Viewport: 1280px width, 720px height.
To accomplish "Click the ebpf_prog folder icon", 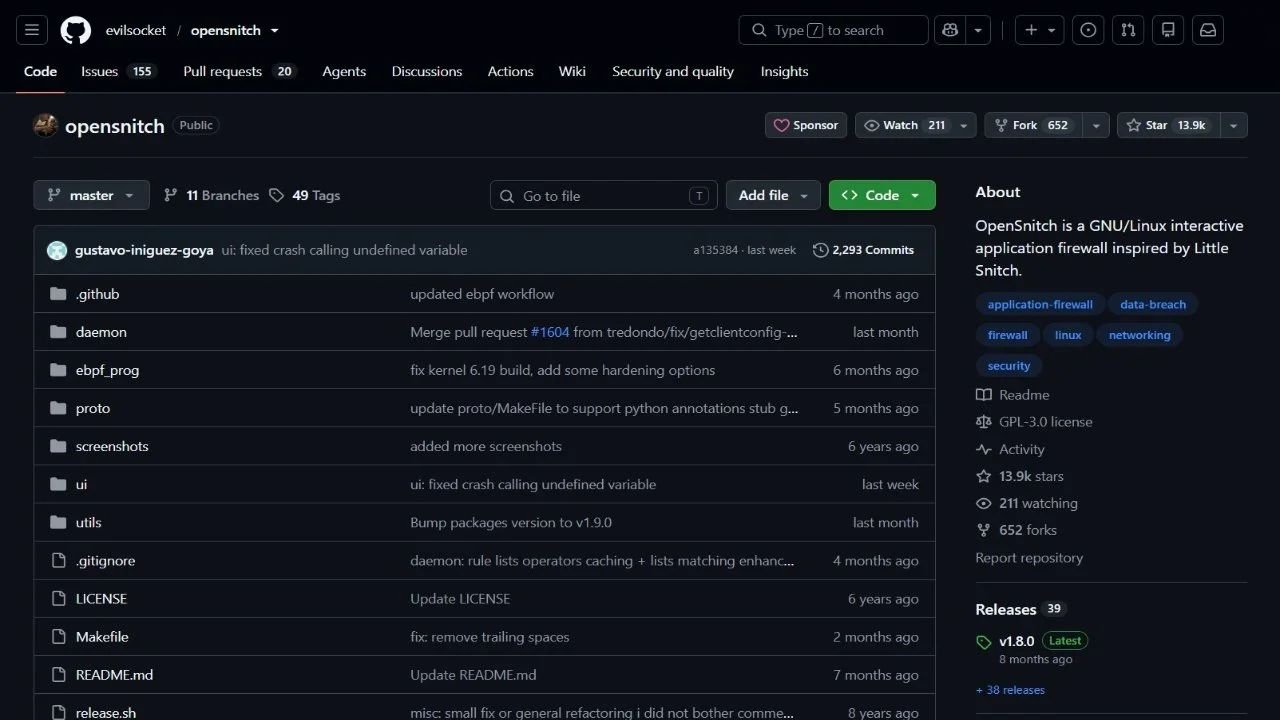I will click(58, 370).
